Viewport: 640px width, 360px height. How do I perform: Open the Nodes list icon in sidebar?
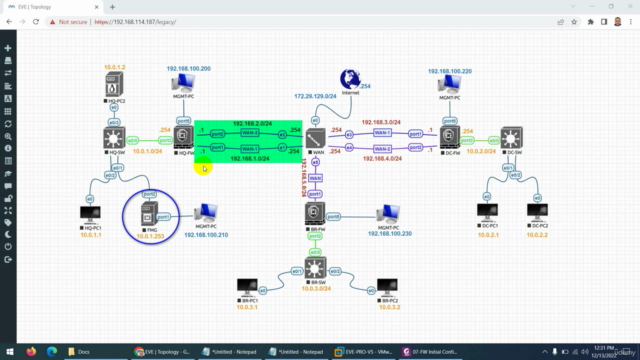coord(8,61)
